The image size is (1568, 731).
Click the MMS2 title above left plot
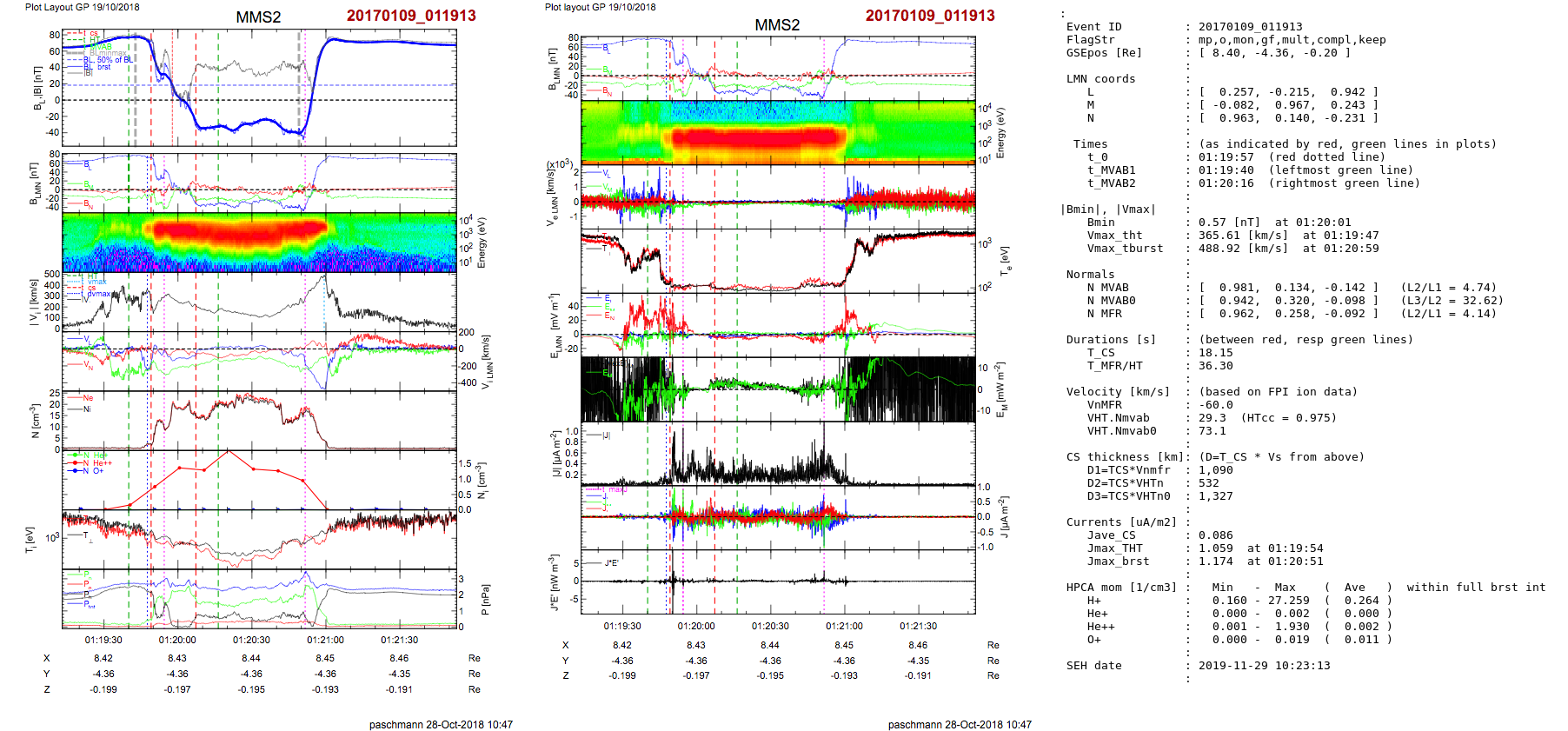click(x=258, y=17)
